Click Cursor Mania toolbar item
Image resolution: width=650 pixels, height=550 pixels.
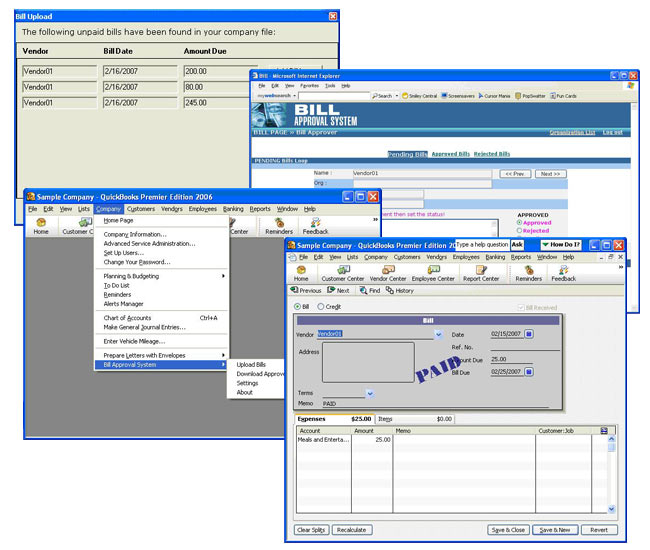494,96
